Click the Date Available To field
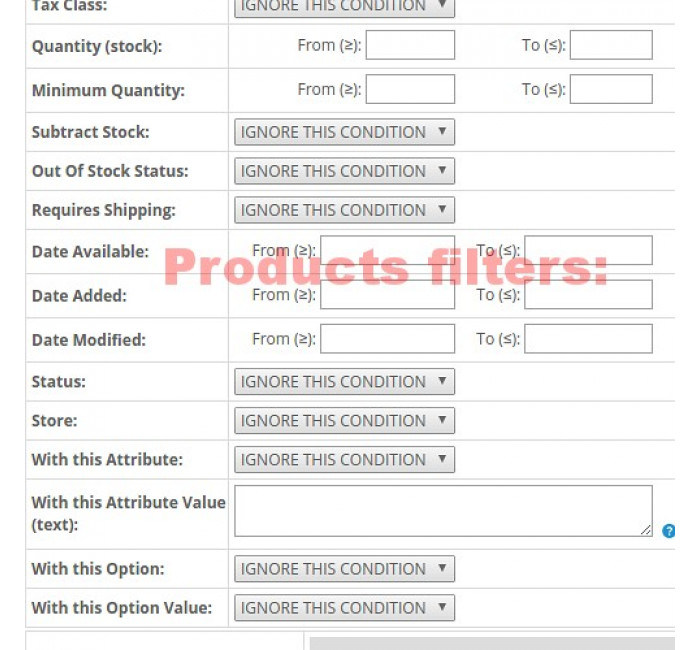The image size is (700, 650). pos(588,250)
